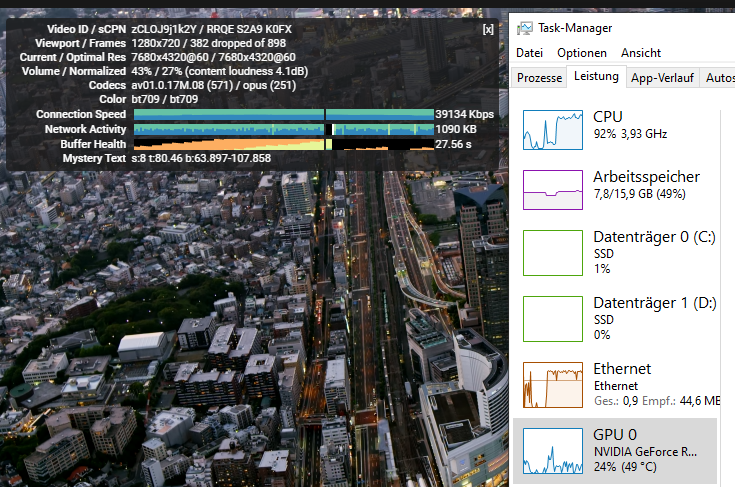Click the '27.56 s' buffer health value
735x487 pixels.
pos(453,144)
